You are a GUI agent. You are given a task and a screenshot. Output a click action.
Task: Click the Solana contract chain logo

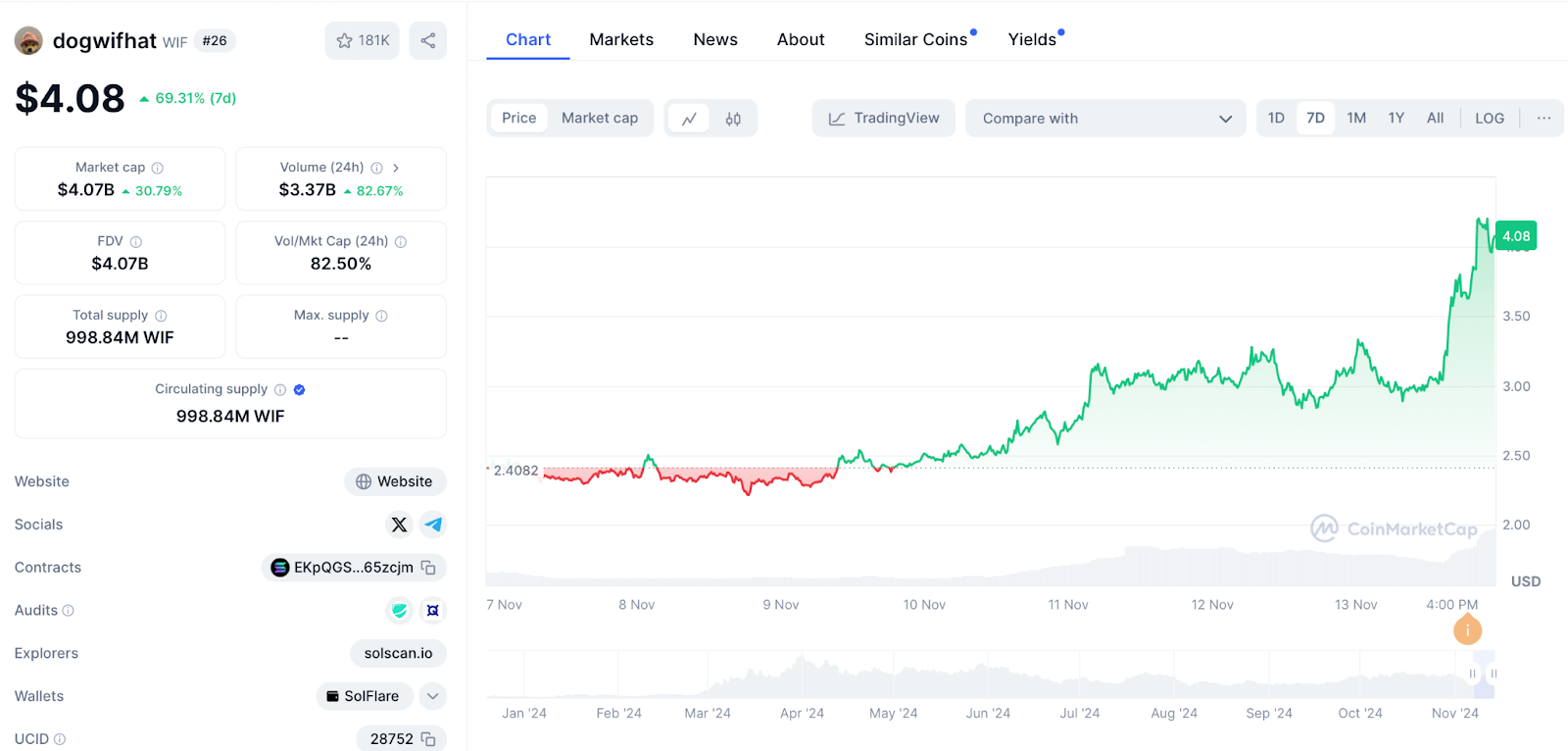pos(280,568)
